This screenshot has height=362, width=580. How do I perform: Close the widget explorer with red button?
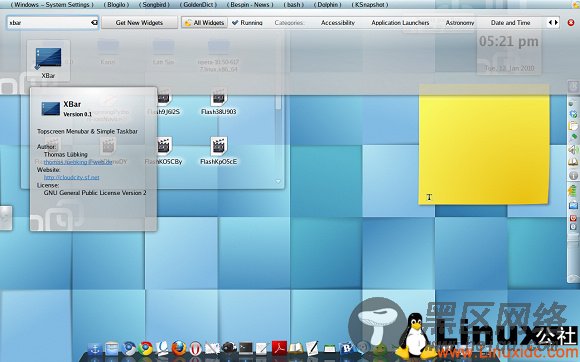click(x=571, y=23)
